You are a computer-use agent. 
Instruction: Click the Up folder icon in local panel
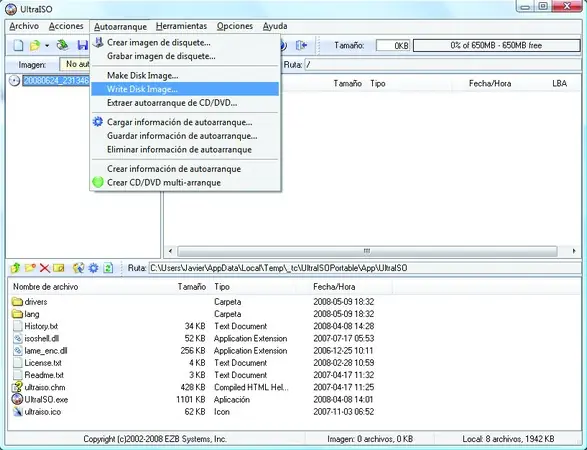15,268
